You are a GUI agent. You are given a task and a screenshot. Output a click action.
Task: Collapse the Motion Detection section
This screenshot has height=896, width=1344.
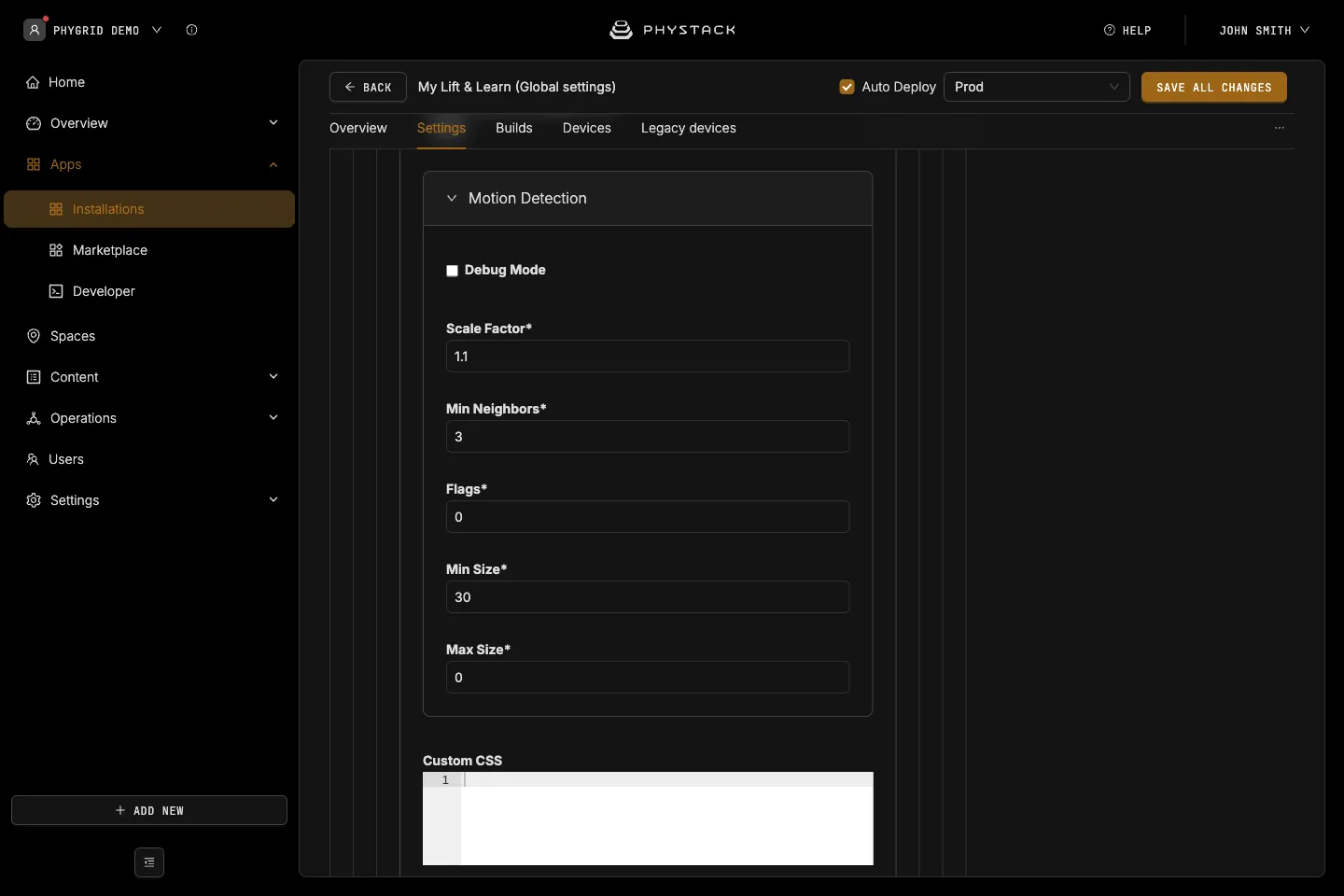pos(452,198)
